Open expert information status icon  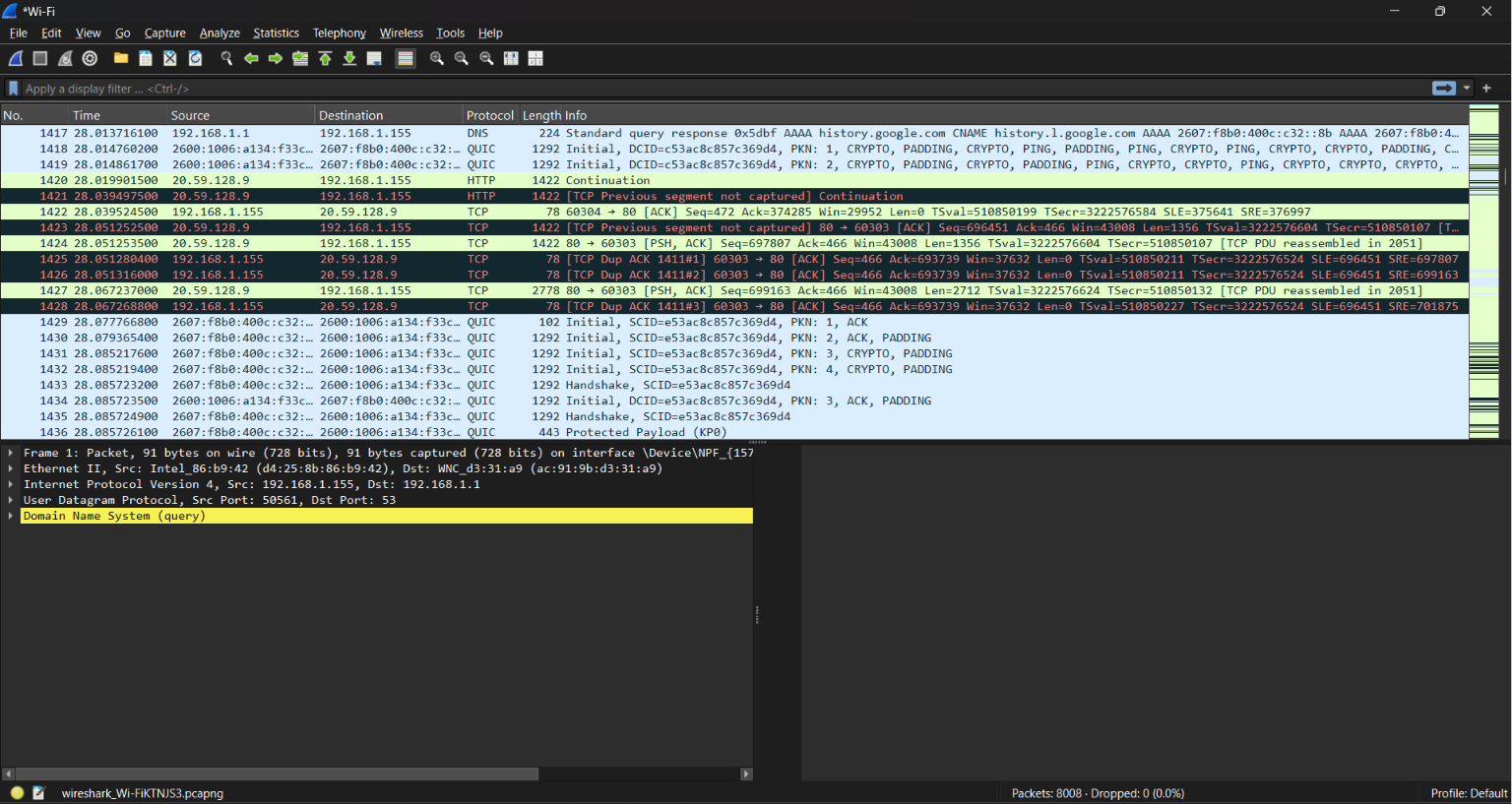coord(17,793)
